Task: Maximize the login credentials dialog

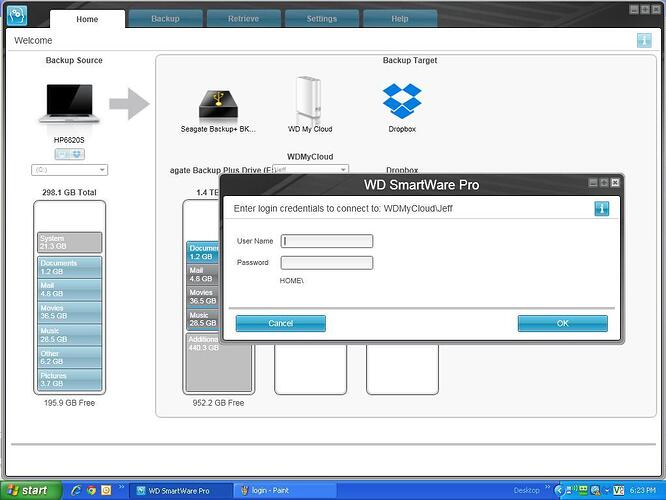Action: [x=604, y=183]
